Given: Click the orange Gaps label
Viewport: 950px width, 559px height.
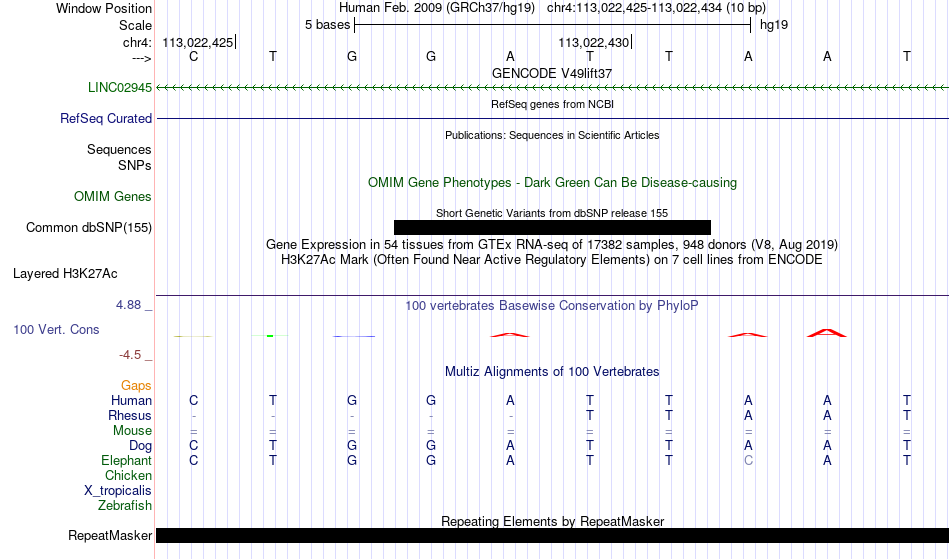Looking at the screenshot, I should pyautogui.click(x=136, y=385).
